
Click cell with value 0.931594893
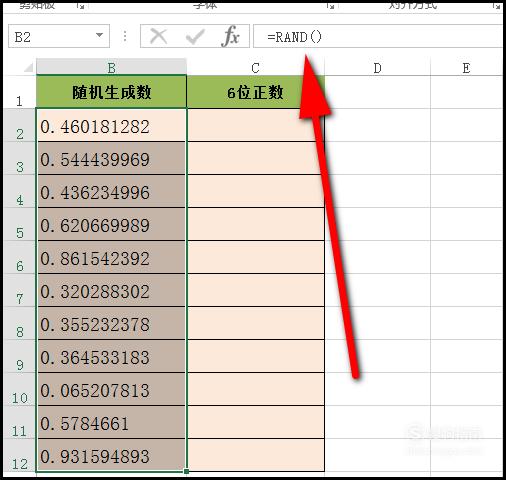tap(111, 455)
